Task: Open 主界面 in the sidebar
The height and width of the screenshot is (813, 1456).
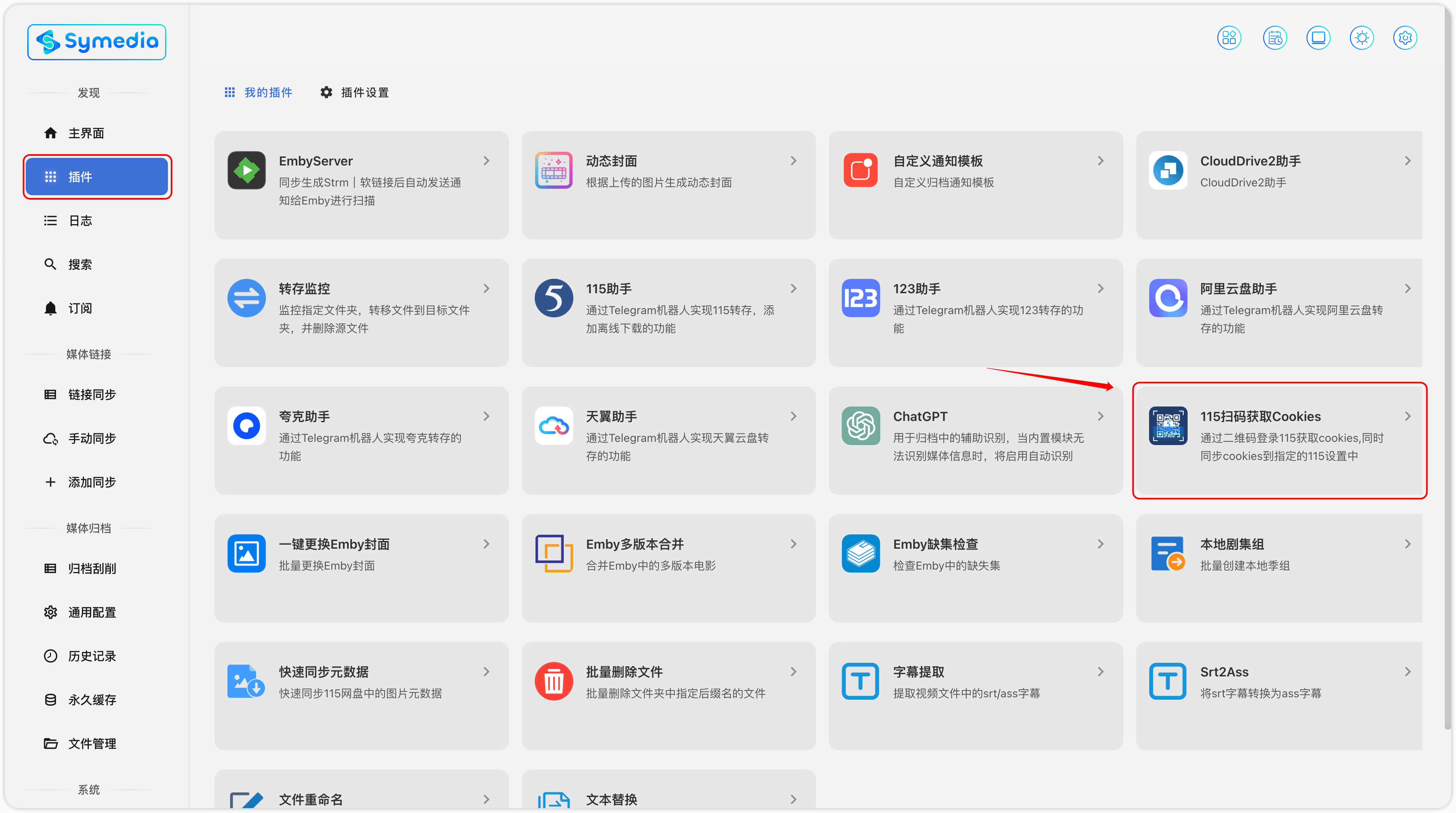Action: pyautogui.click(x=97, y=133)
